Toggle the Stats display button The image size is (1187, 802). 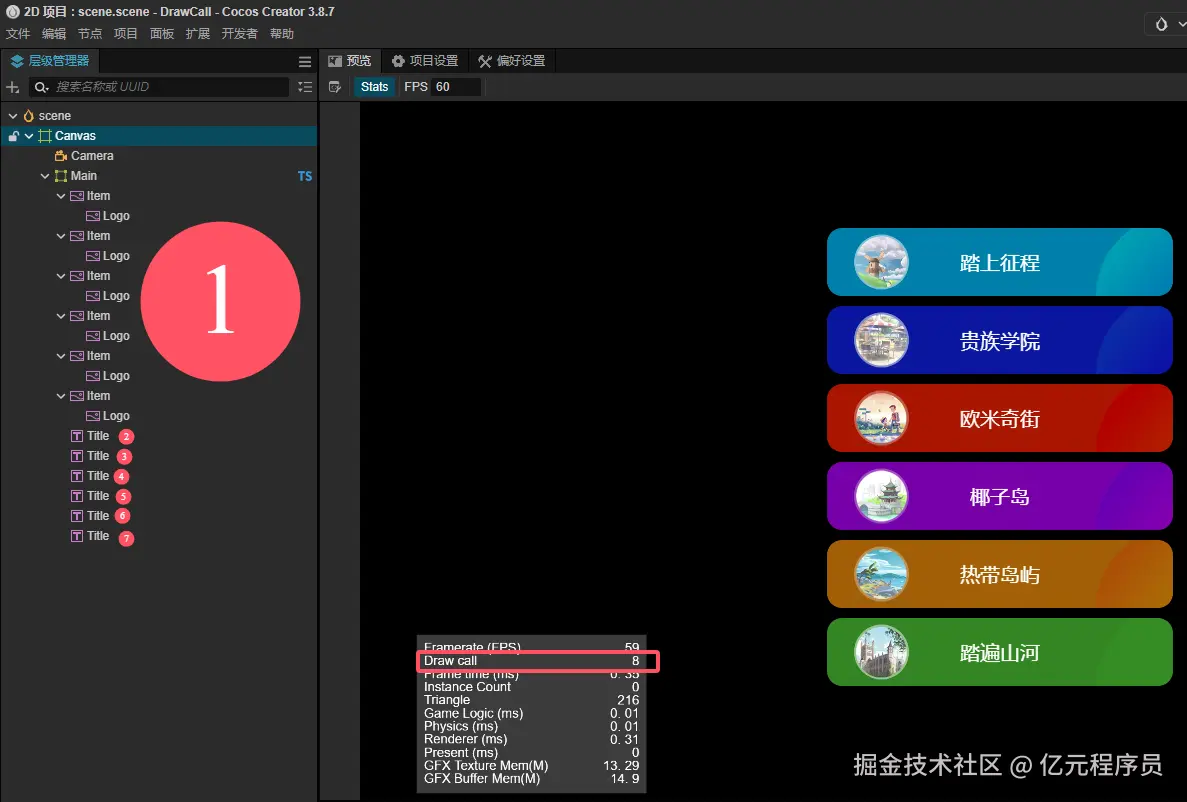[374, 87]
